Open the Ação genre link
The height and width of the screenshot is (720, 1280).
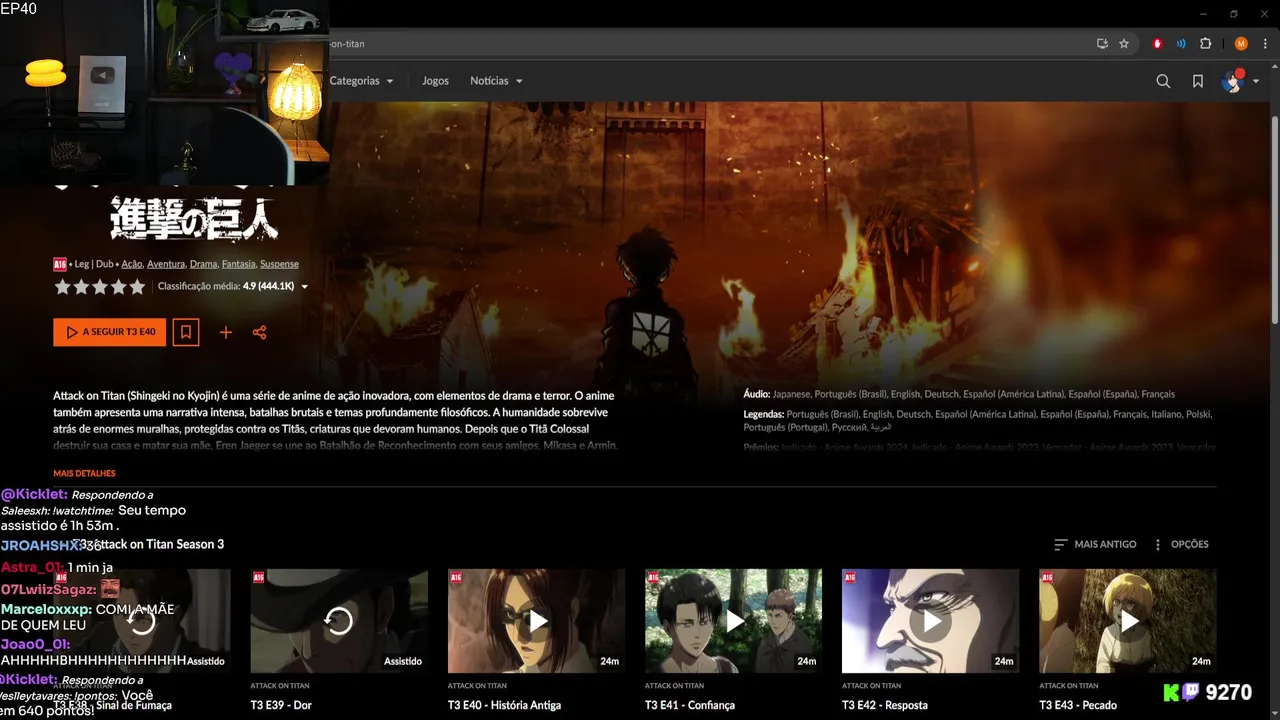pyautogui.click(x=132, y=264)
